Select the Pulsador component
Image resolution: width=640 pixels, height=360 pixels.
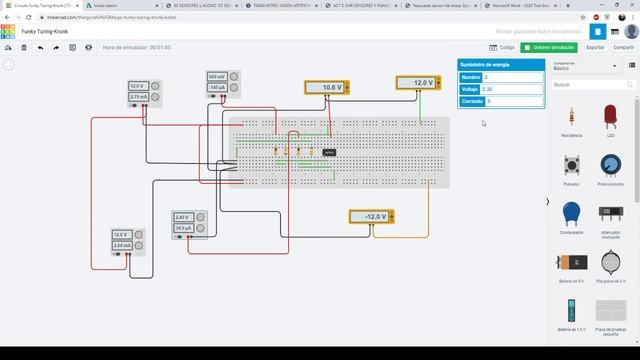[x=571, y=170]
